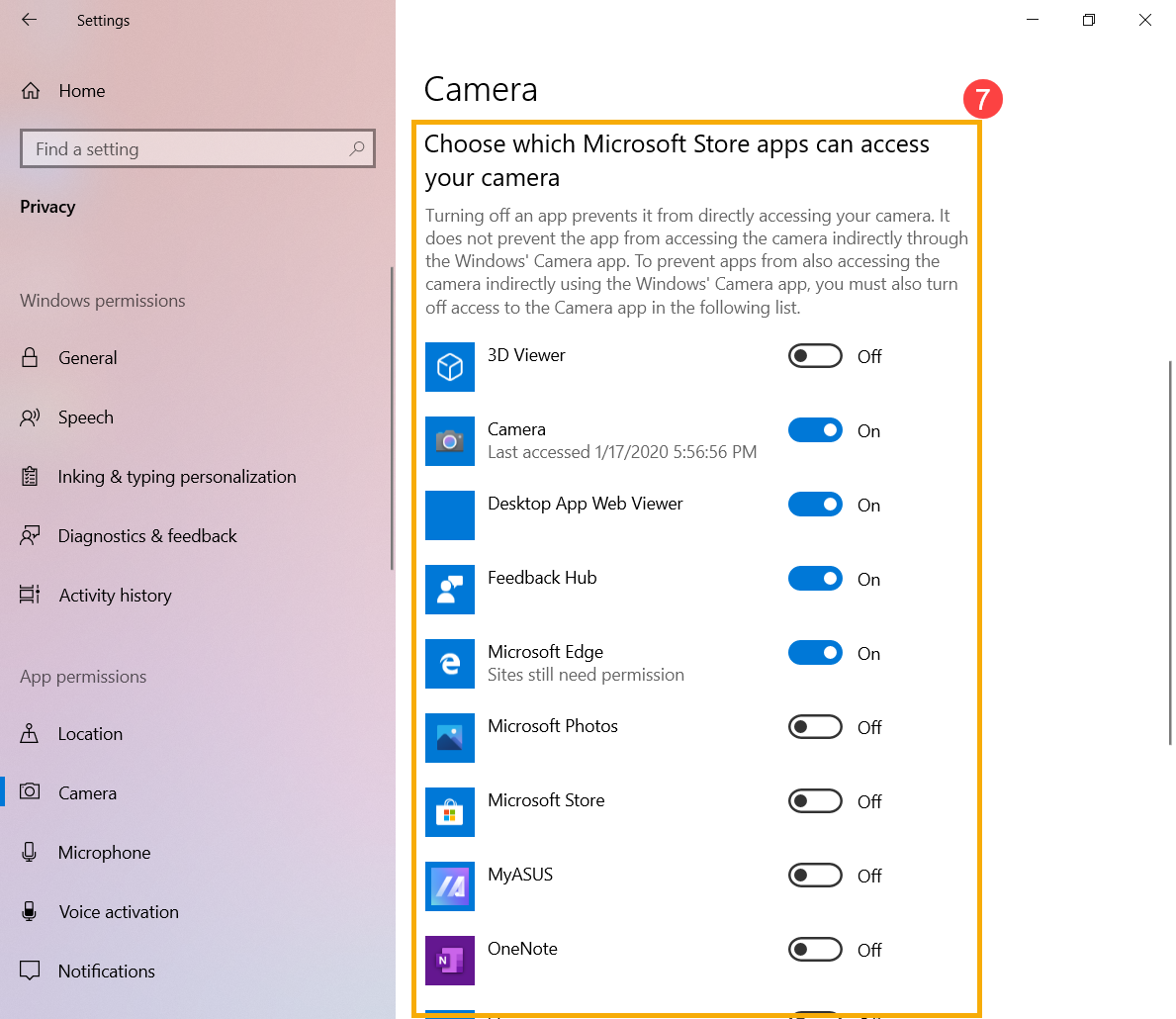Click 'Sites still need permission' text
The image size is (1176, 1019).
[x=586, y=675]
